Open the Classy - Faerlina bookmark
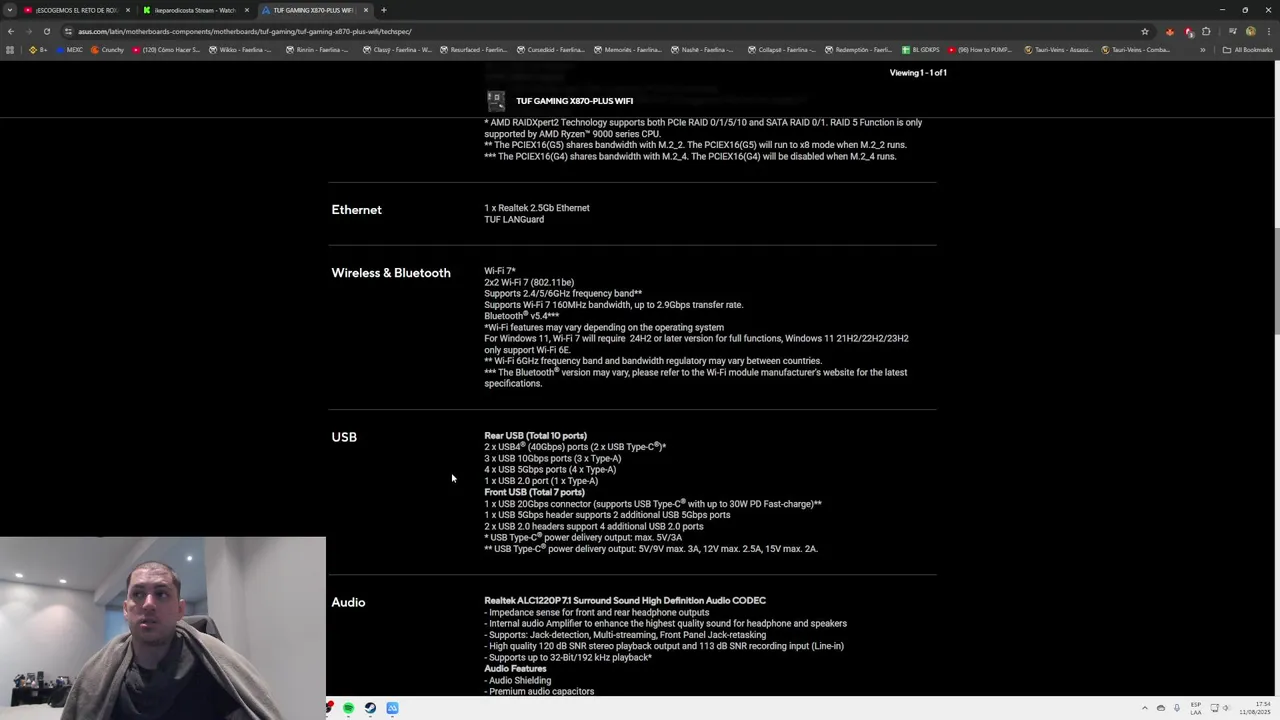This screenshot has height=720, width=1280. (397, 50)
